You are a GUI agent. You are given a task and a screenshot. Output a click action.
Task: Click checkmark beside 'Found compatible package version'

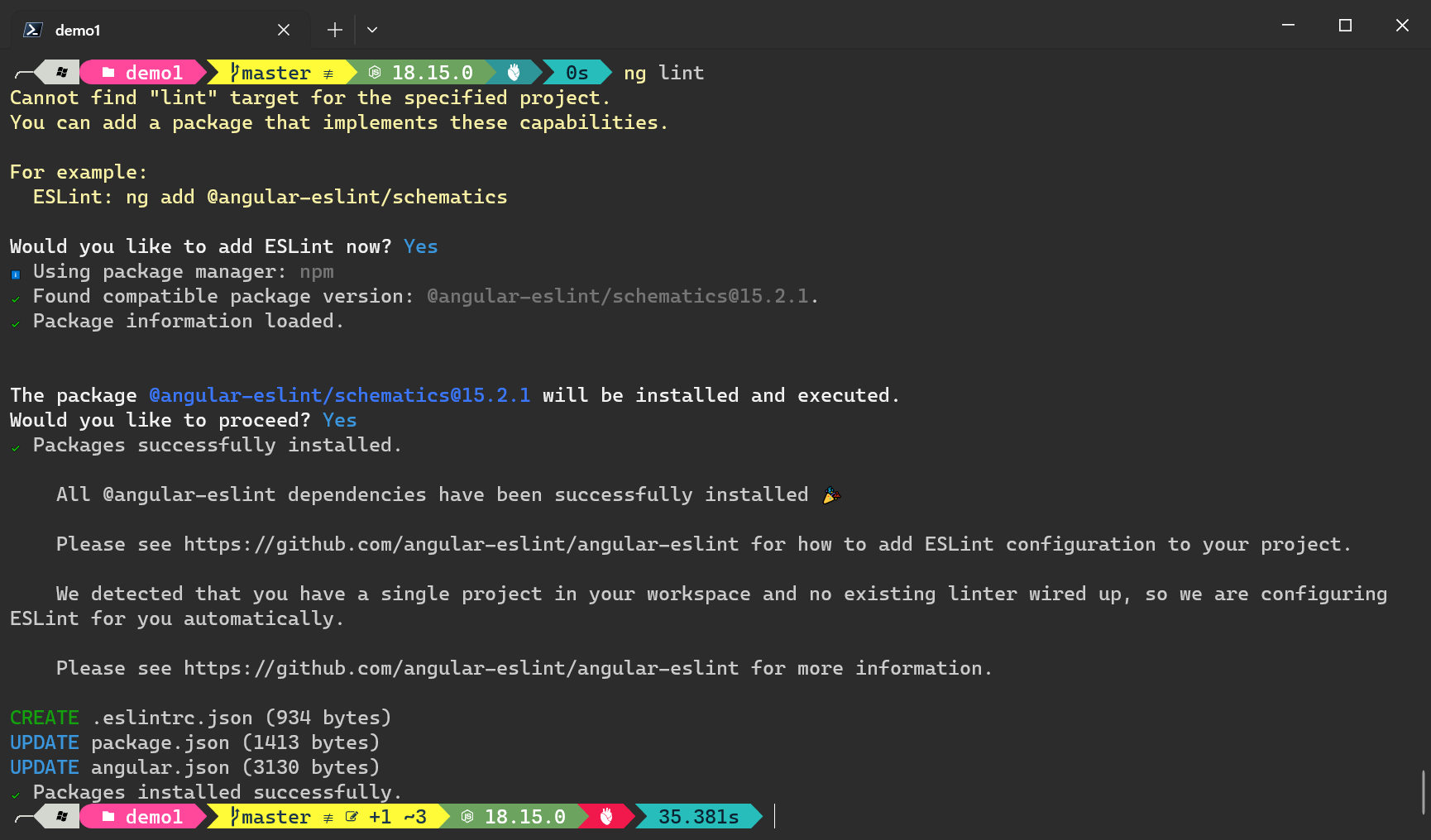tap(16, 298)
